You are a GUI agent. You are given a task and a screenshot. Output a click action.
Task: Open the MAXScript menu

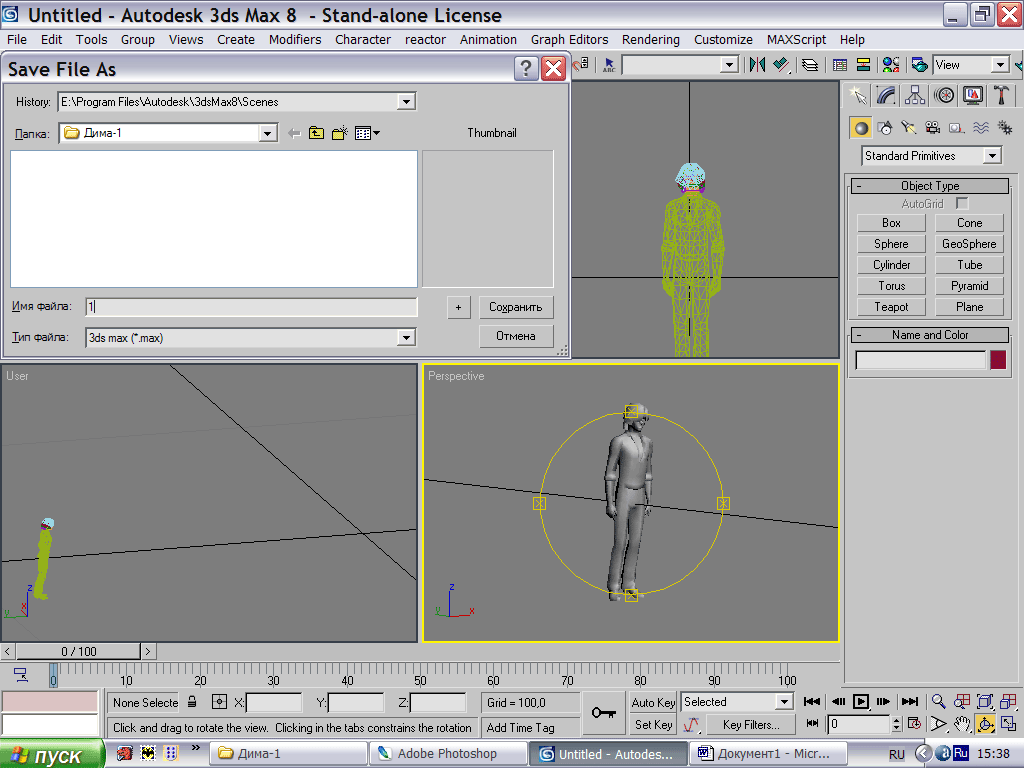(797, 40)
